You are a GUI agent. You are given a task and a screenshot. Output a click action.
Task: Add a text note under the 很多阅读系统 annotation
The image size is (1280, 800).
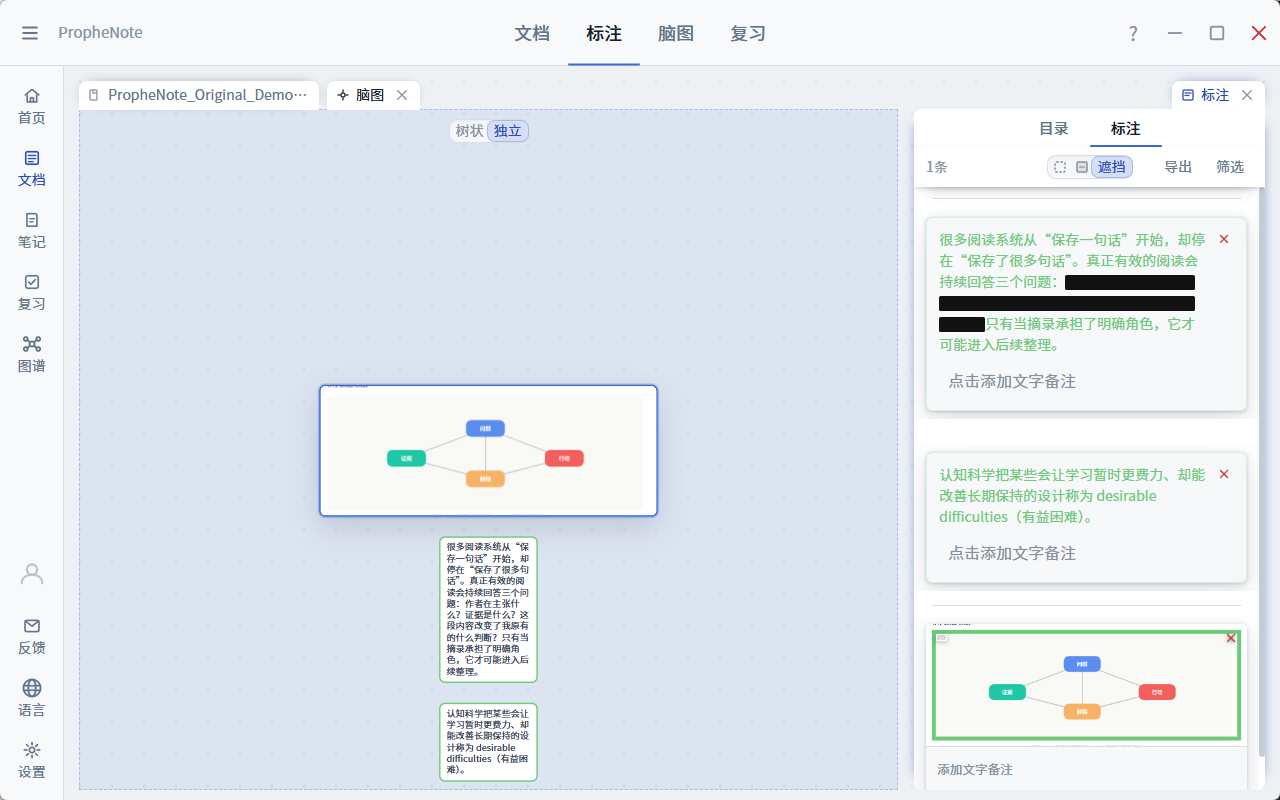click(1012, 381)
